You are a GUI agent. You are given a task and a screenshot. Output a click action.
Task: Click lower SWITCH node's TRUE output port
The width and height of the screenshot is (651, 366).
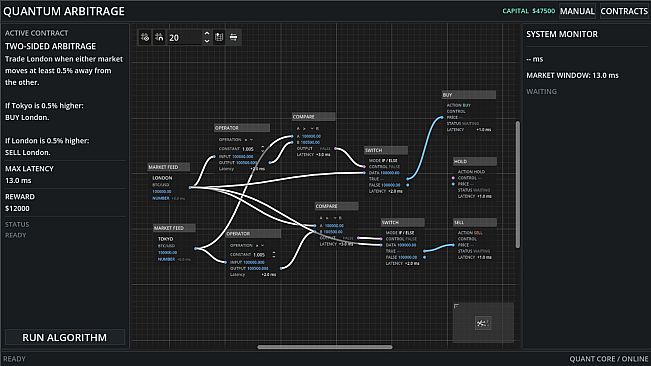click(424, 251)
